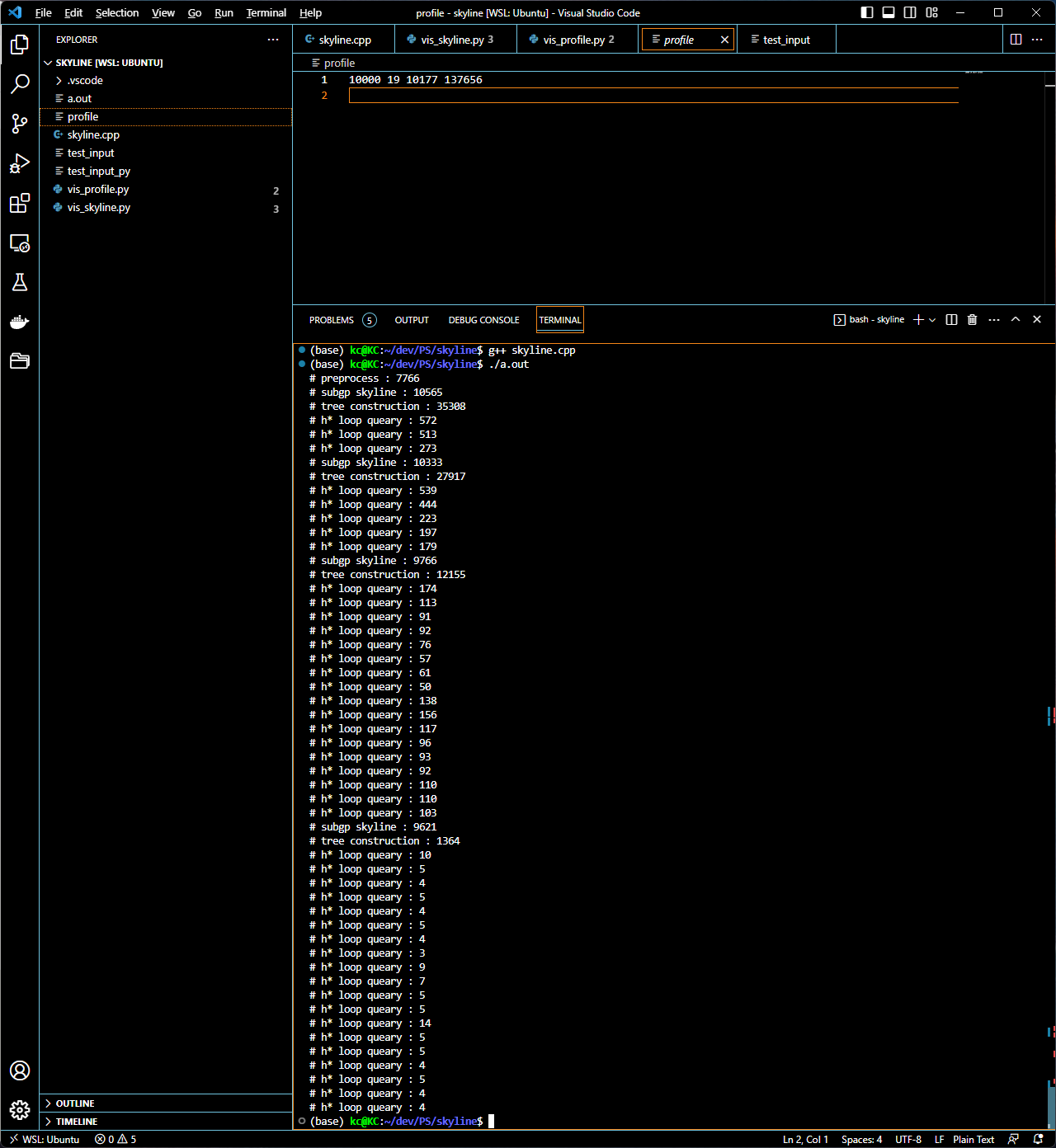Switch to the vis_profile.py tab

[577, 40]
